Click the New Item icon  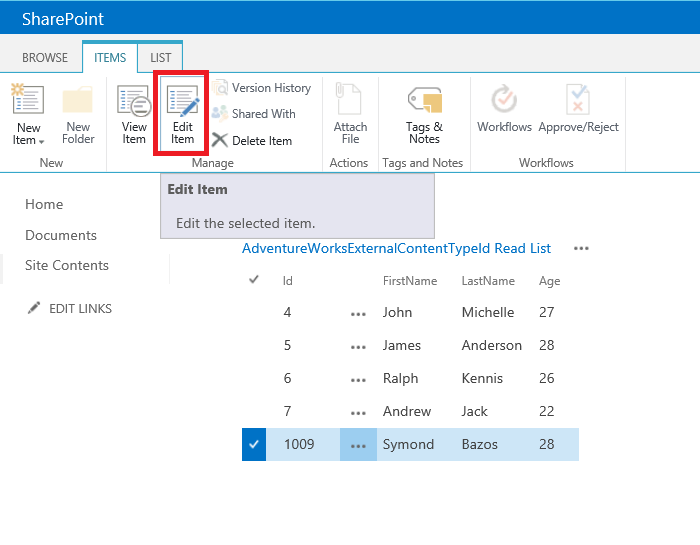(28, 99)
